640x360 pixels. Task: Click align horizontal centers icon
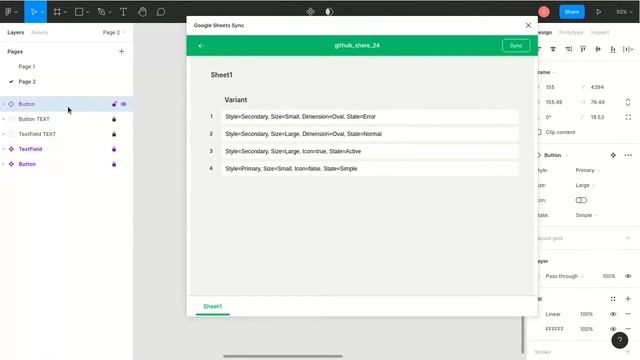[x=553, y=49]
